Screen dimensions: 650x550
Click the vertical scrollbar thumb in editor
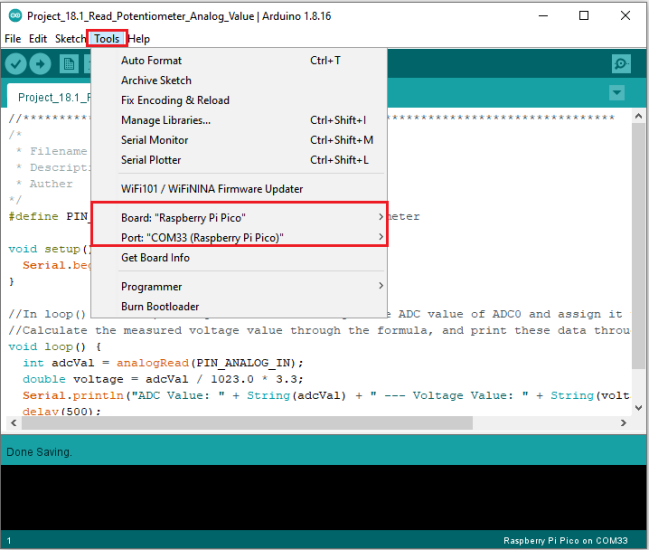638,245
